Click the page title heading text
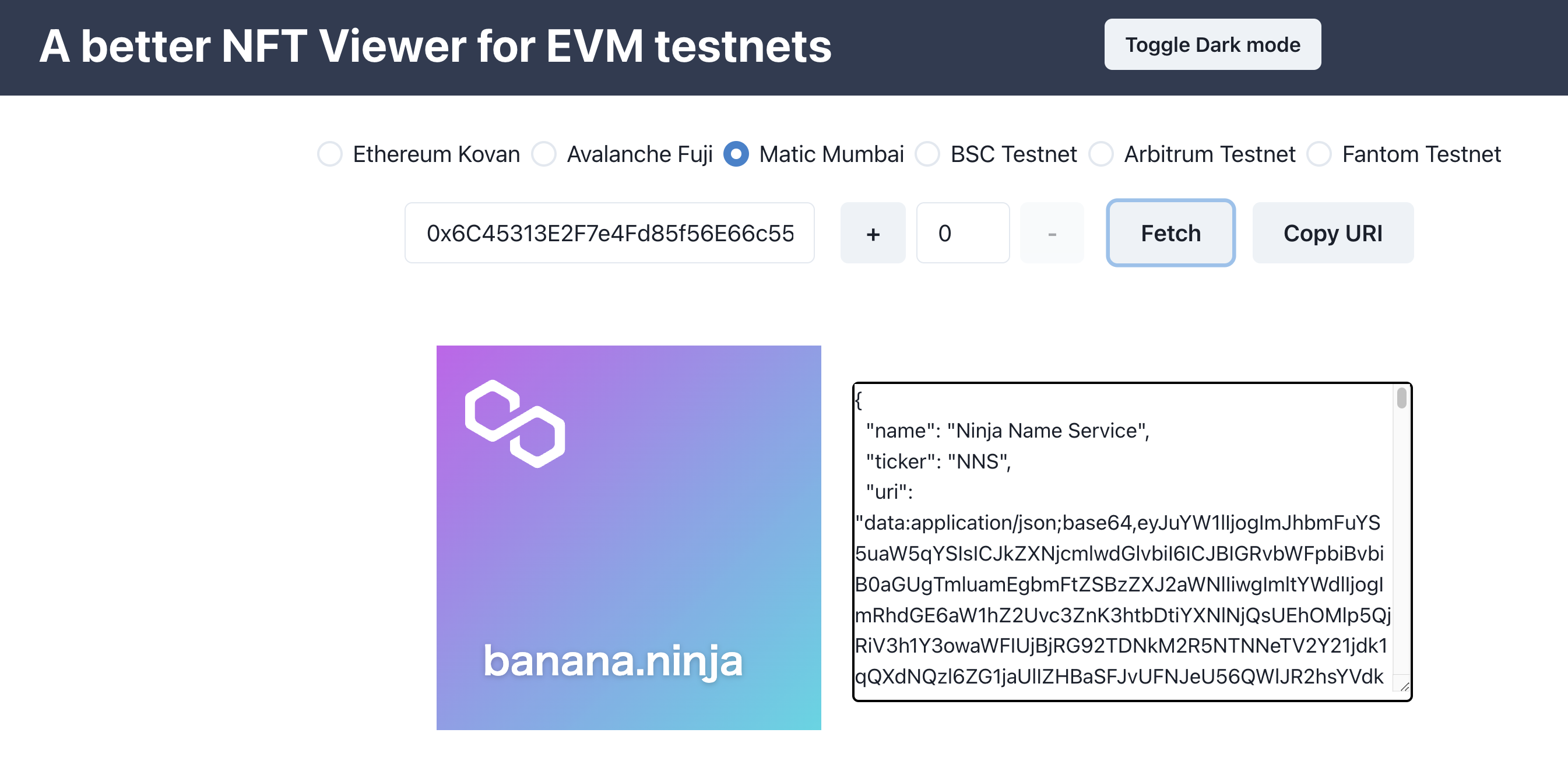The width and height of the screenshot is (1568, 768). click(435, 46)
